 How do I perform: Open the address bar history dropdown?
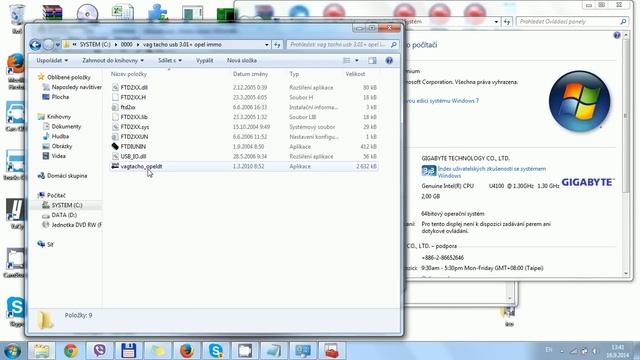point(267,44)
